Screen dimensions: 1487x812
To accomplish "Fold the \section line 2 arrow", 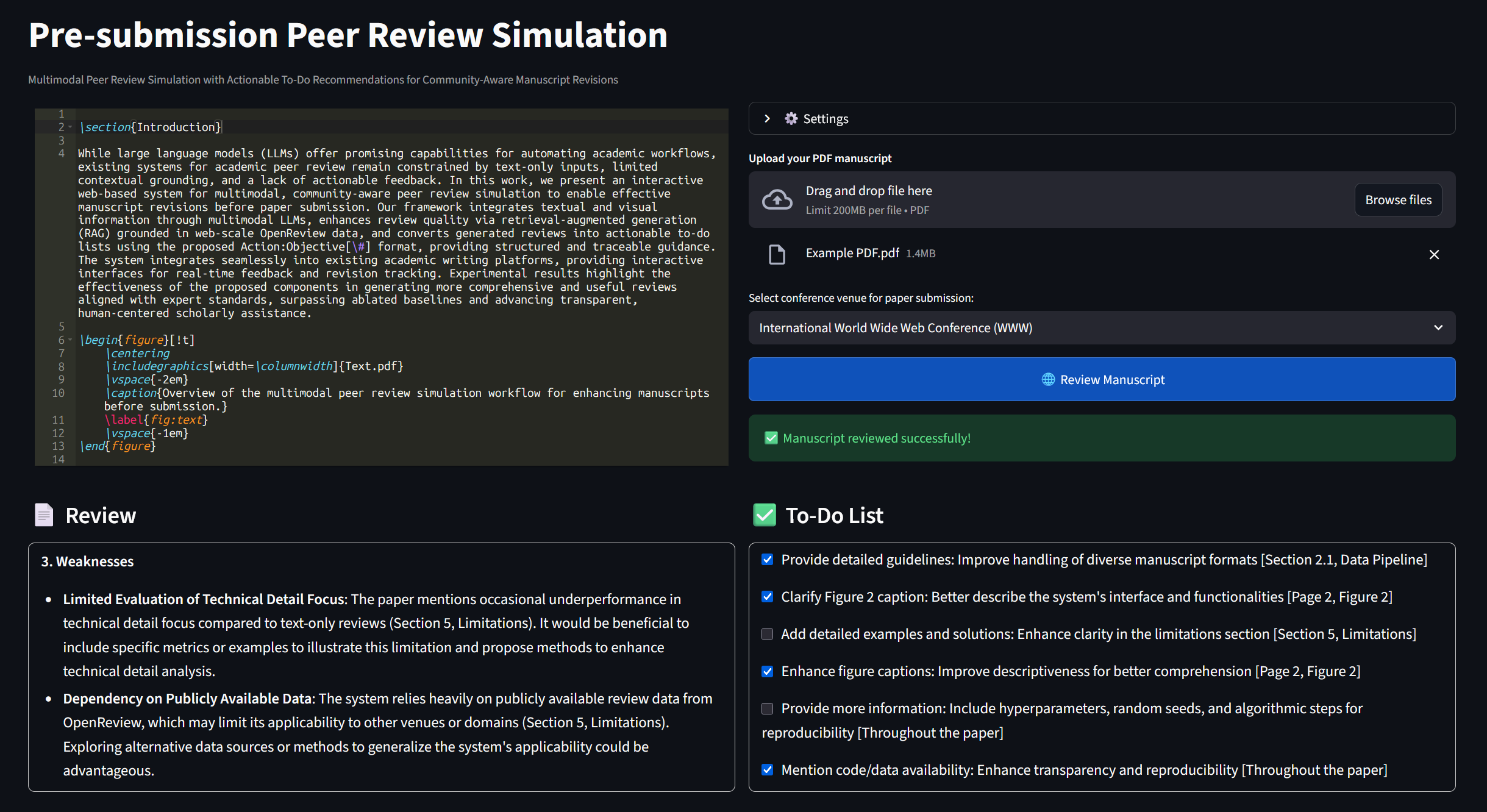I will click(x=70, y=127).
